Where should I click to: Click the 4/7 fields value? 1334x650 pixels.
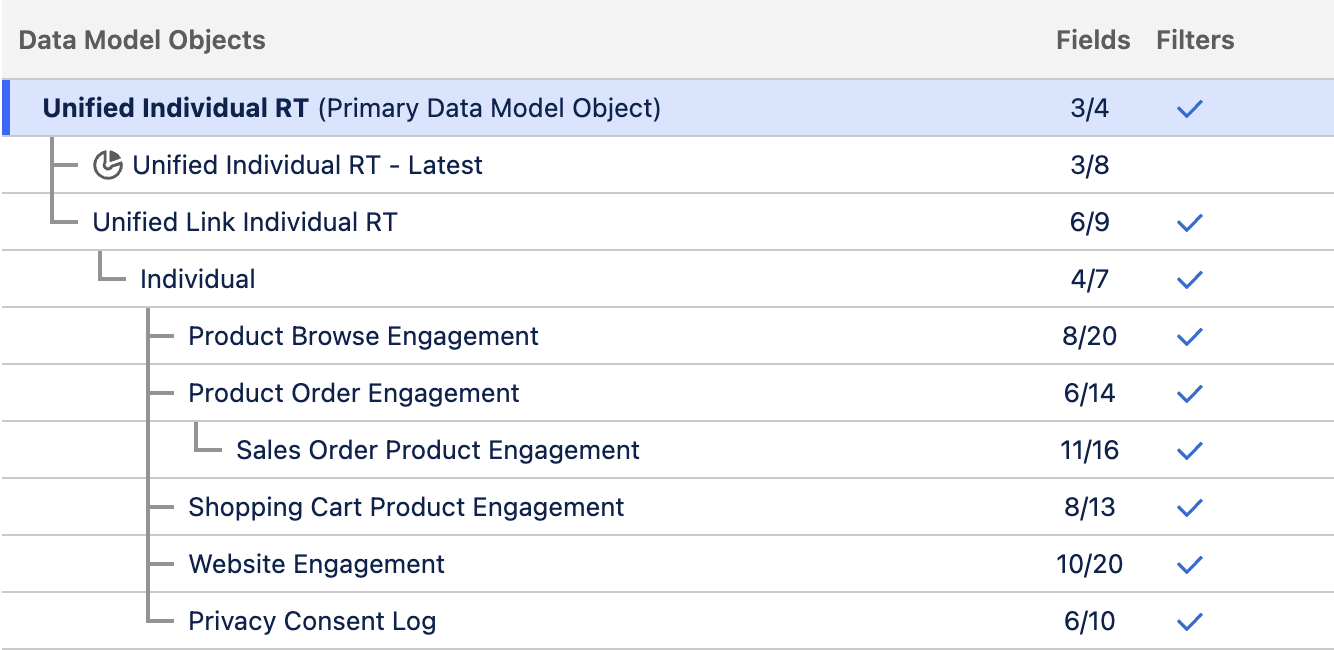coord(1090,279)
